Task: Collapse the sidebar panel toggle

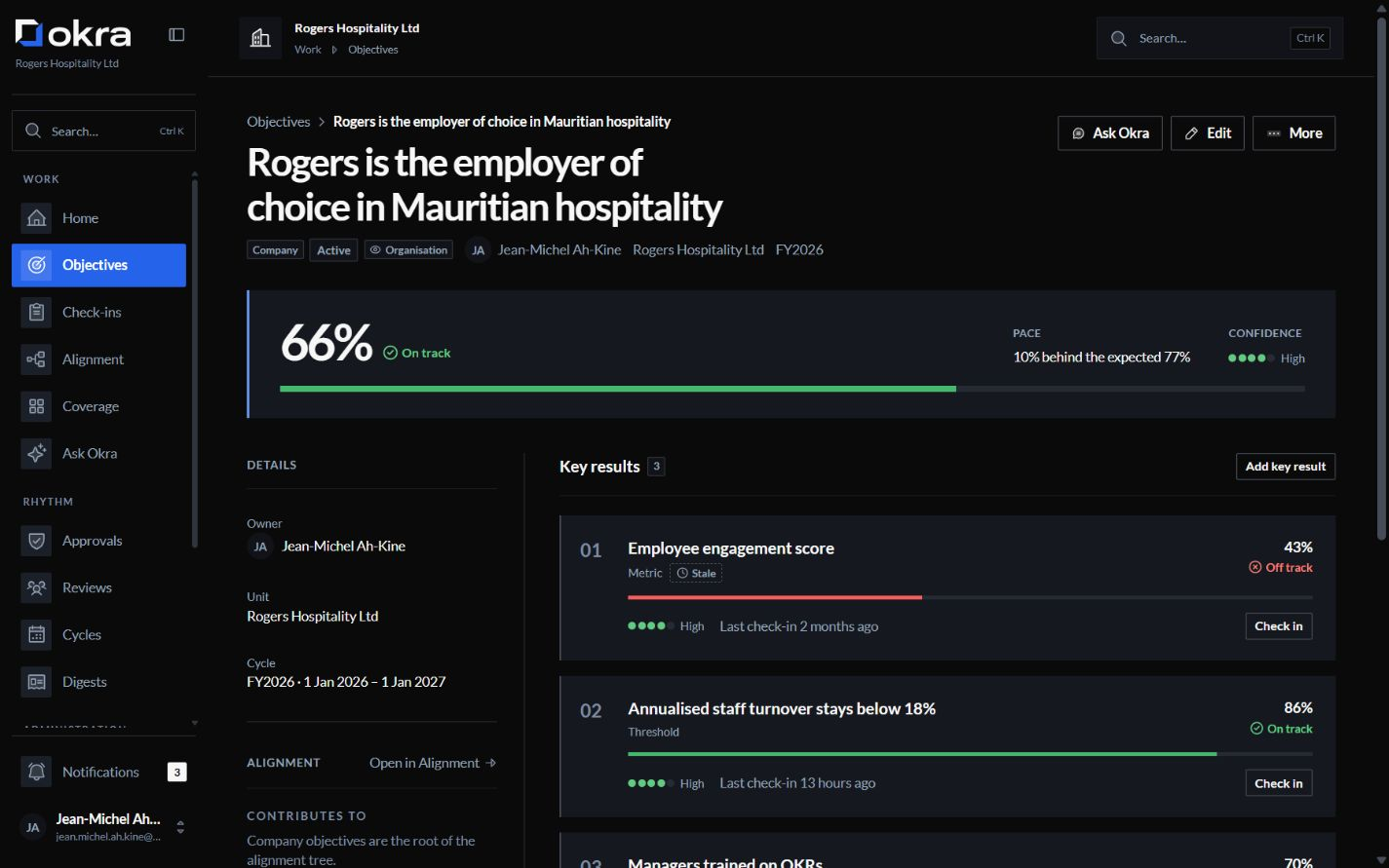Action: click(x=176, y=35)
